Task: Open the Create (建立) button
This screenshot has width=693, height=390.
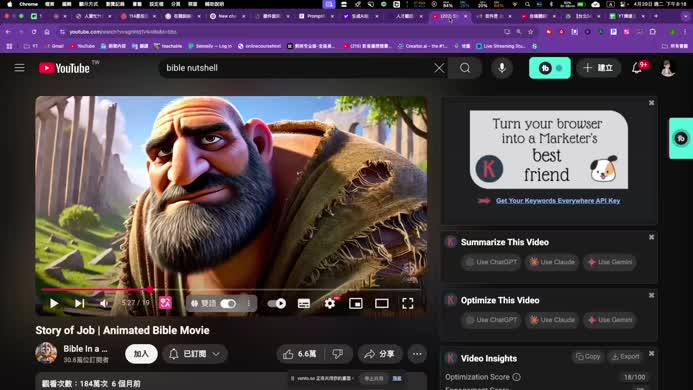Action: [x=598, y=68]
